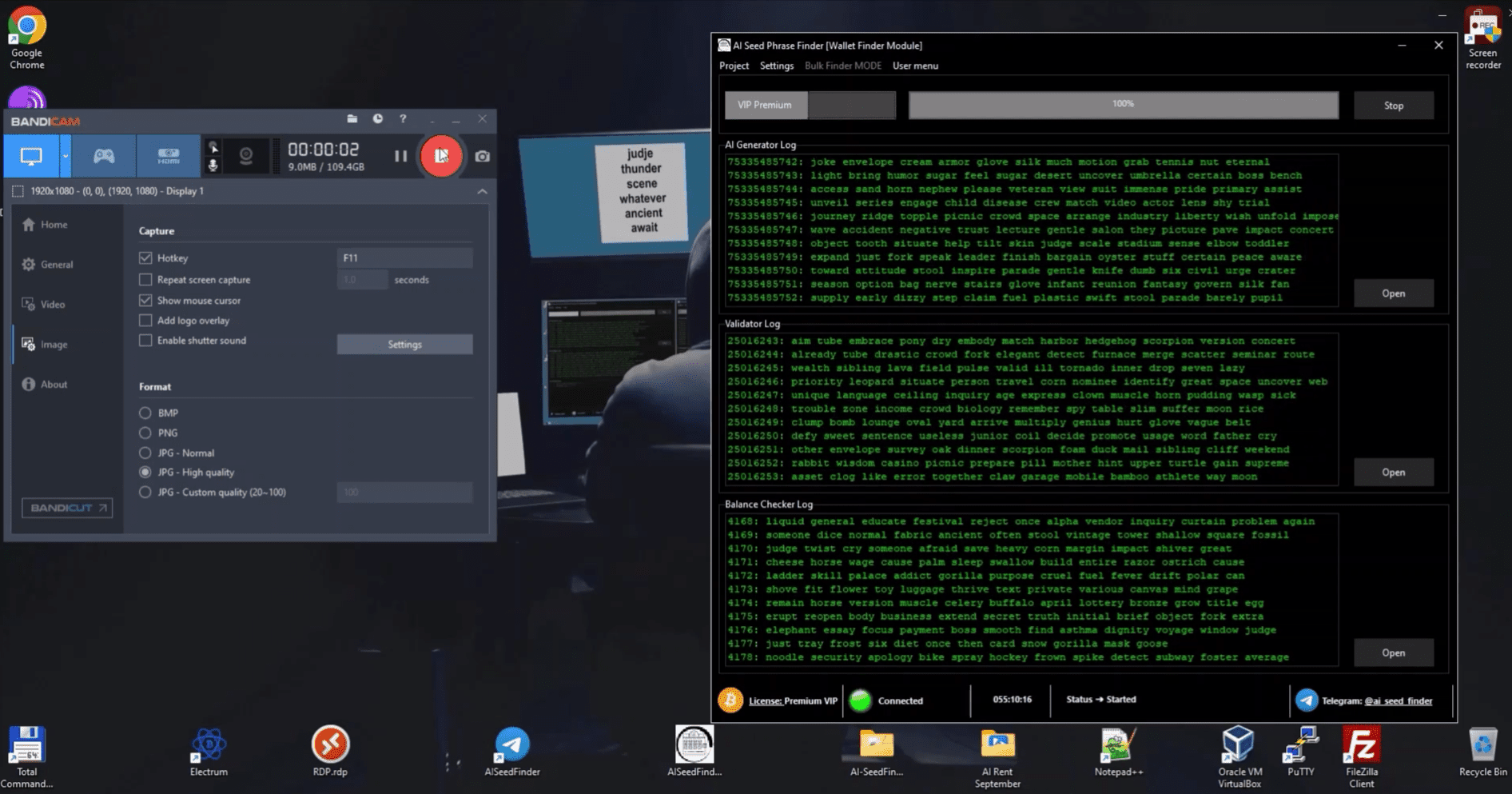Open Bandicam image capture Settings button
Image resolution: width=1512 pixels, height=794 pixels.
tap(404, 345)
